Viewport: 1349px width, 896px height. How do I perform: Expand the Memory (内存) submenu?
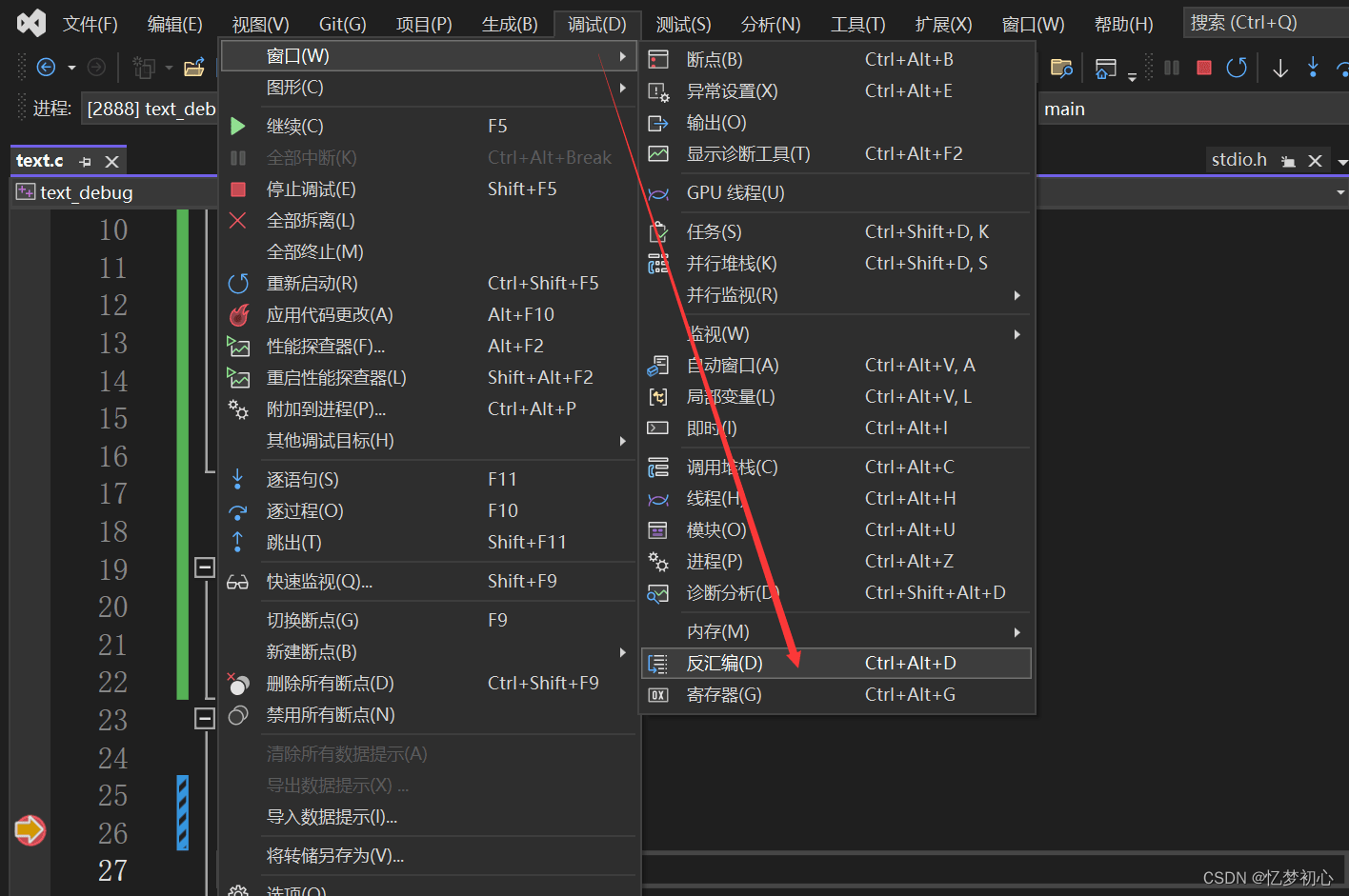coord(836,632)
